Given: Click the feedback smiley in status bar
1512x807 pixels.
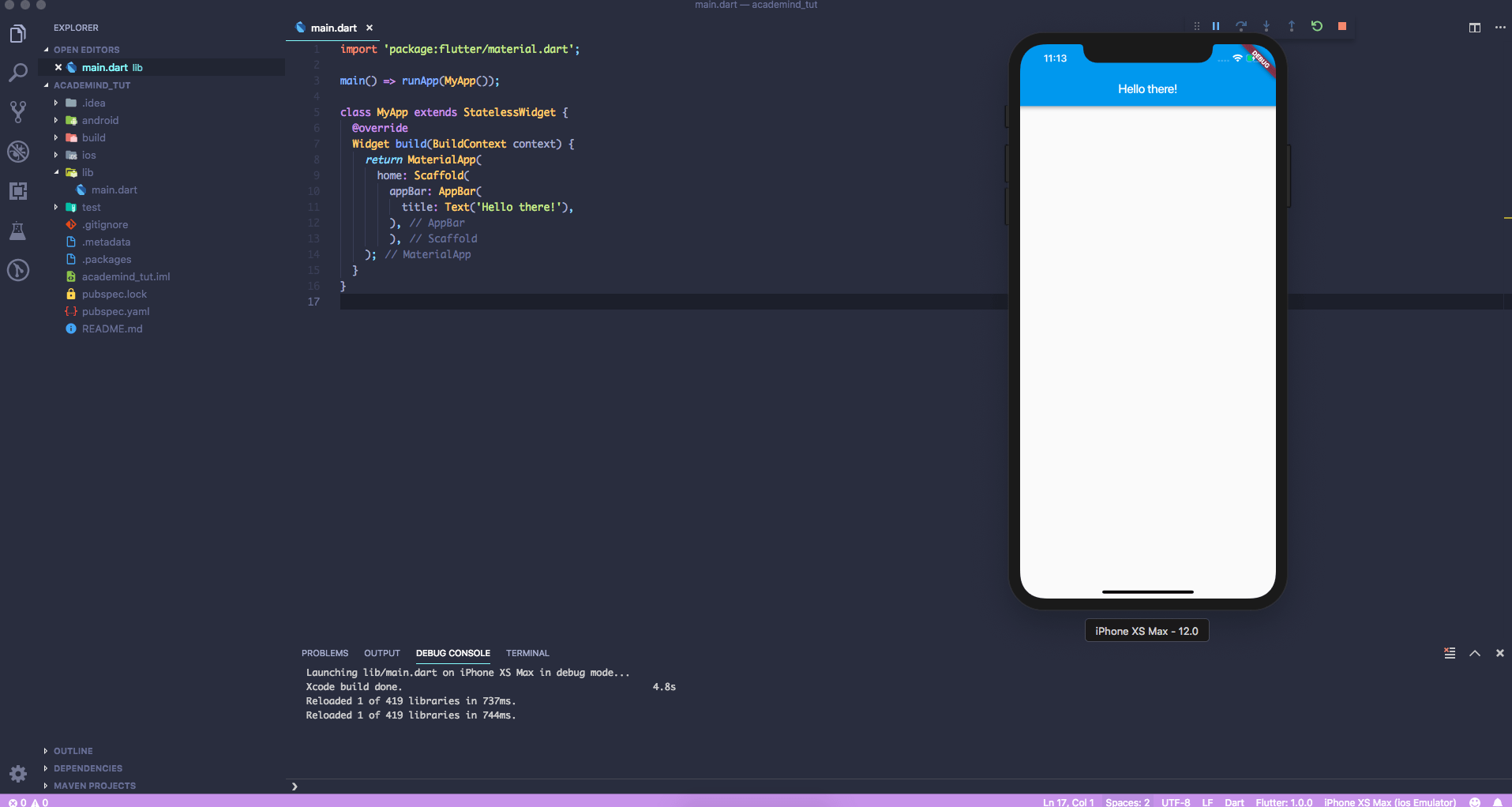Looking at the screenshot, I should [x=1475, y=801].
